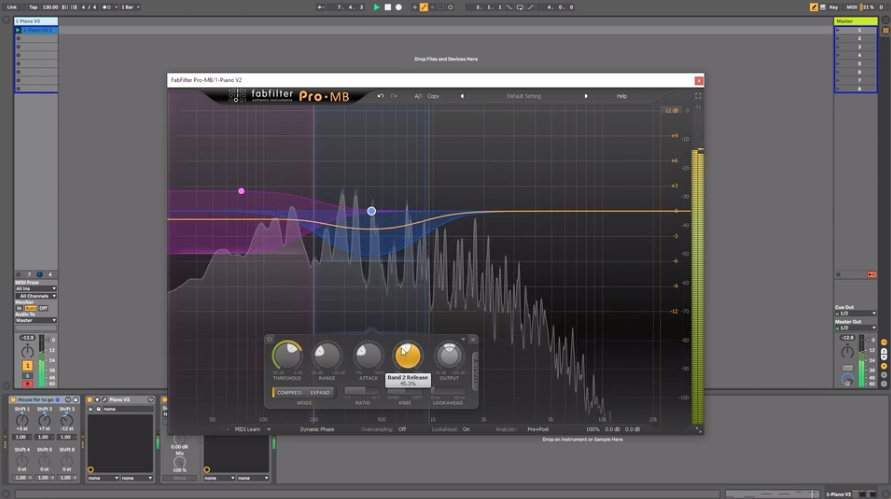Select EXPAND mode
891x499 pixels.
click(x=320, y=393)
